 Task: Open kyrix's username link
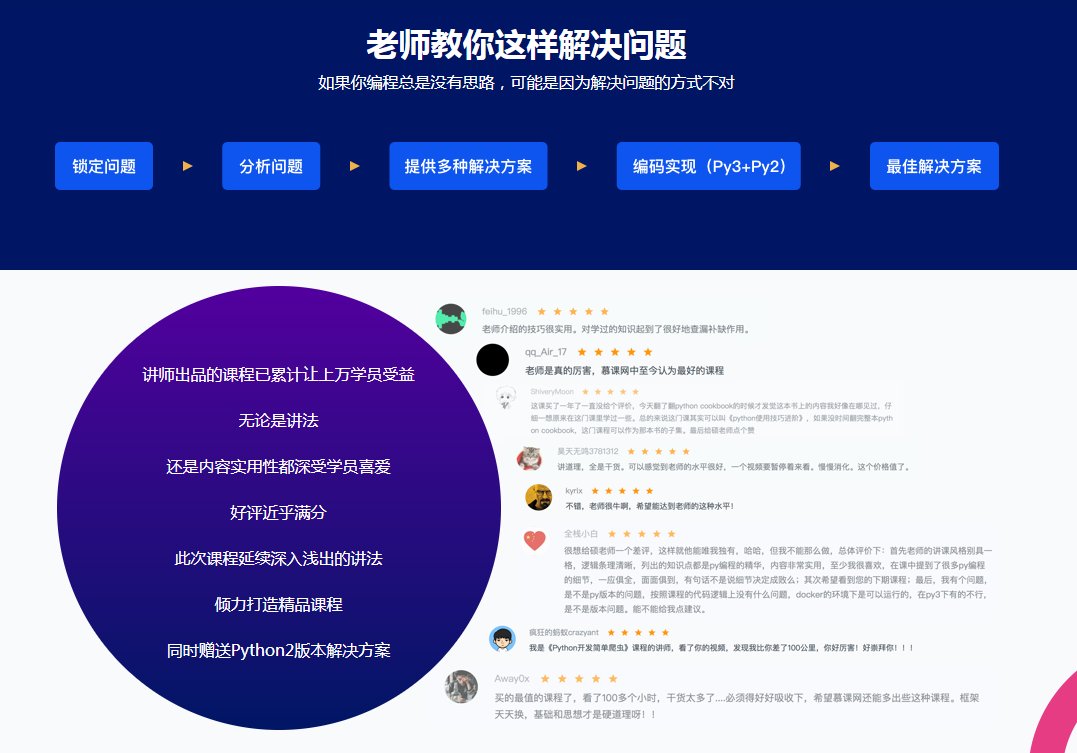(573, 490)
